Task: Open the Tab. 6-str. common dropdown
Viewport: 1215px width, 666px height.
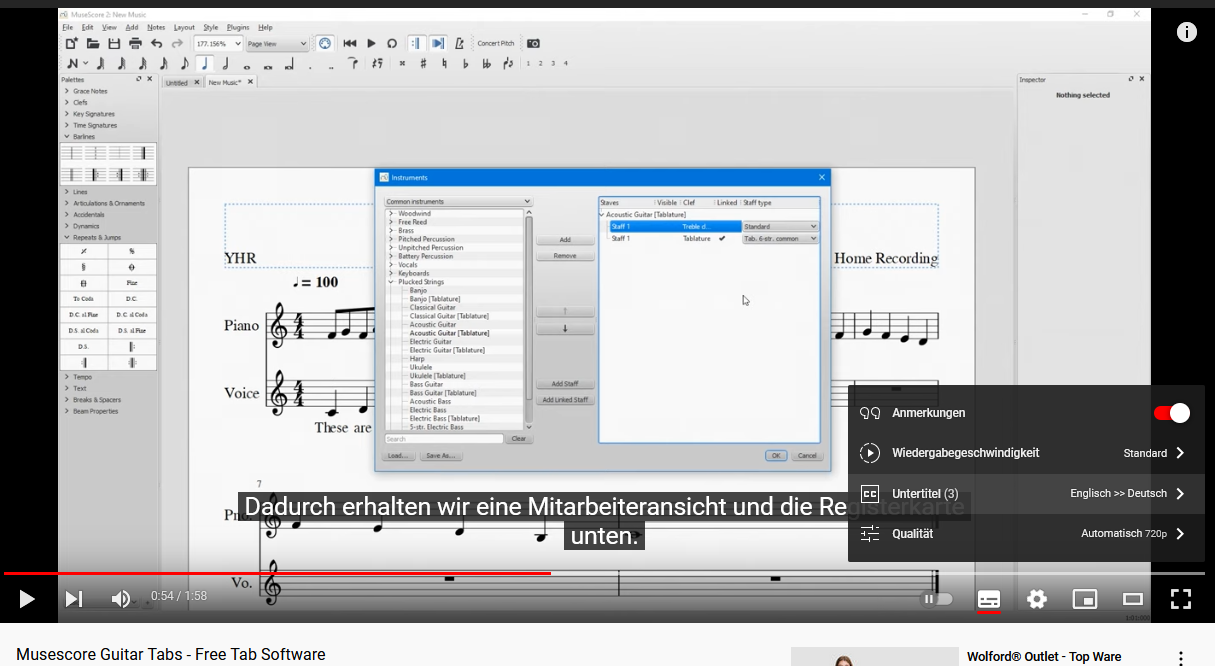Action: [x=780, y=238]
